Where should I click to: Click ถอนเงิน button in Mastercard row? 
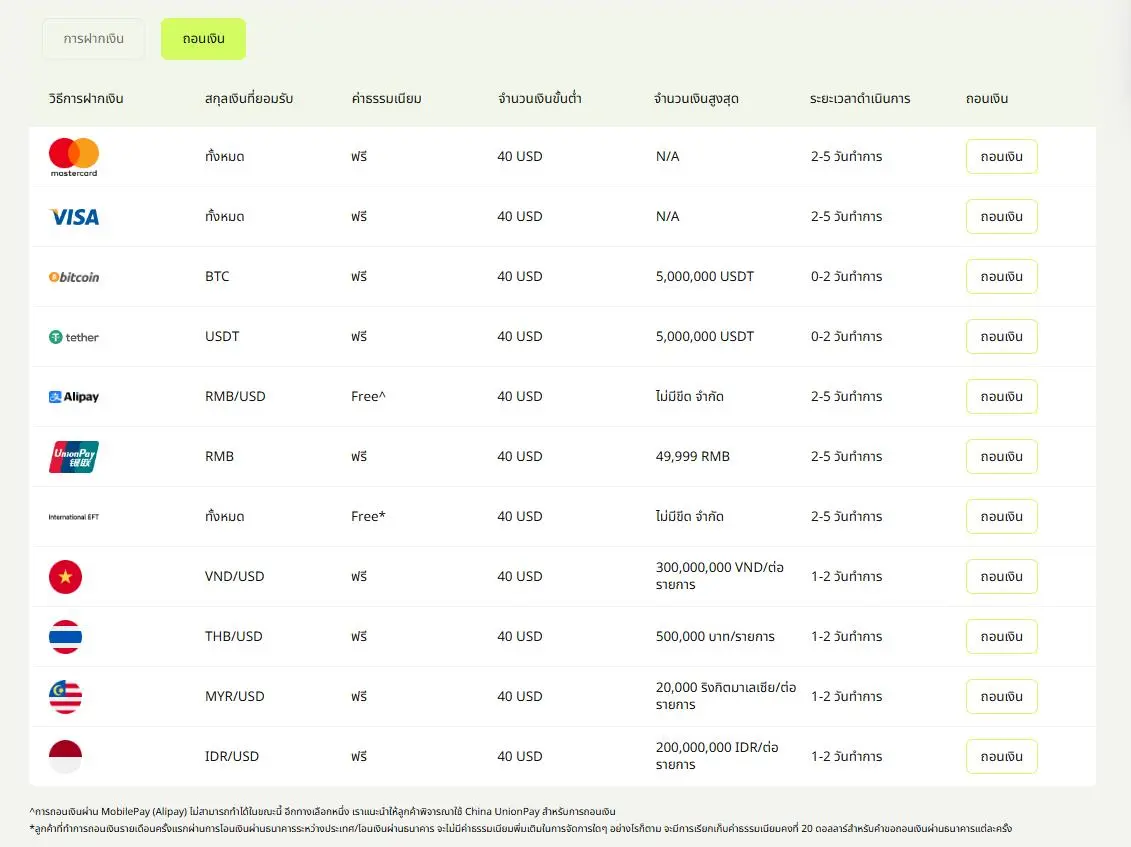pyautogui.click(x=1001, y=157)
